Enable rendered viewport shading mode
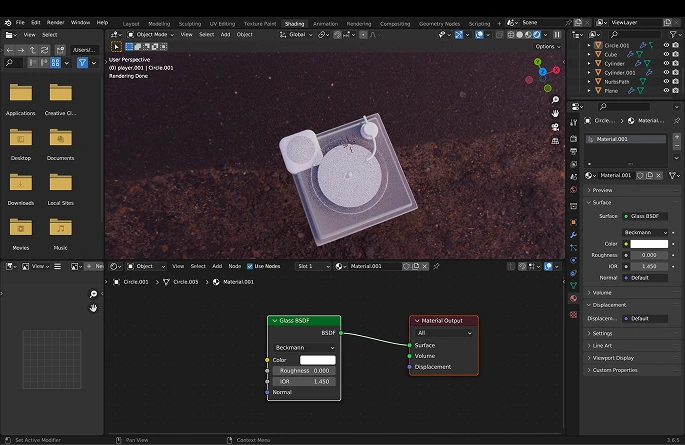The height and width of the screenshot is (445, 685). pos(537,34)
